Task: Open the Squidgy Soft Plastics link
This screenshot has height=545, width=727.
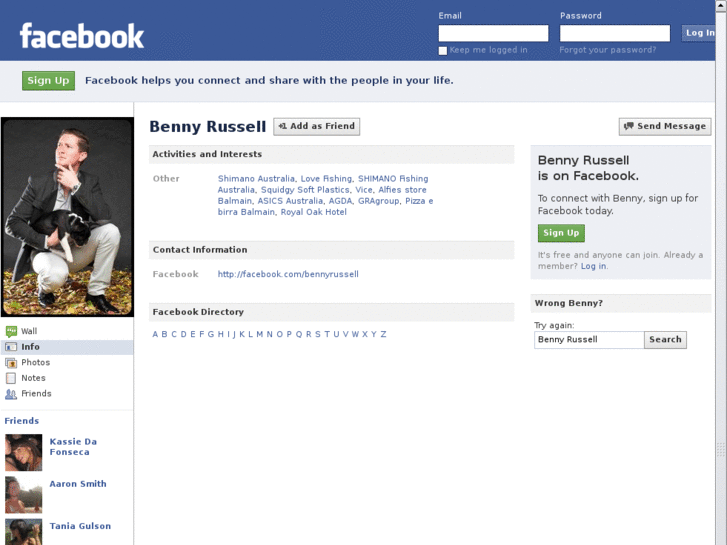Action: (305, 190)
